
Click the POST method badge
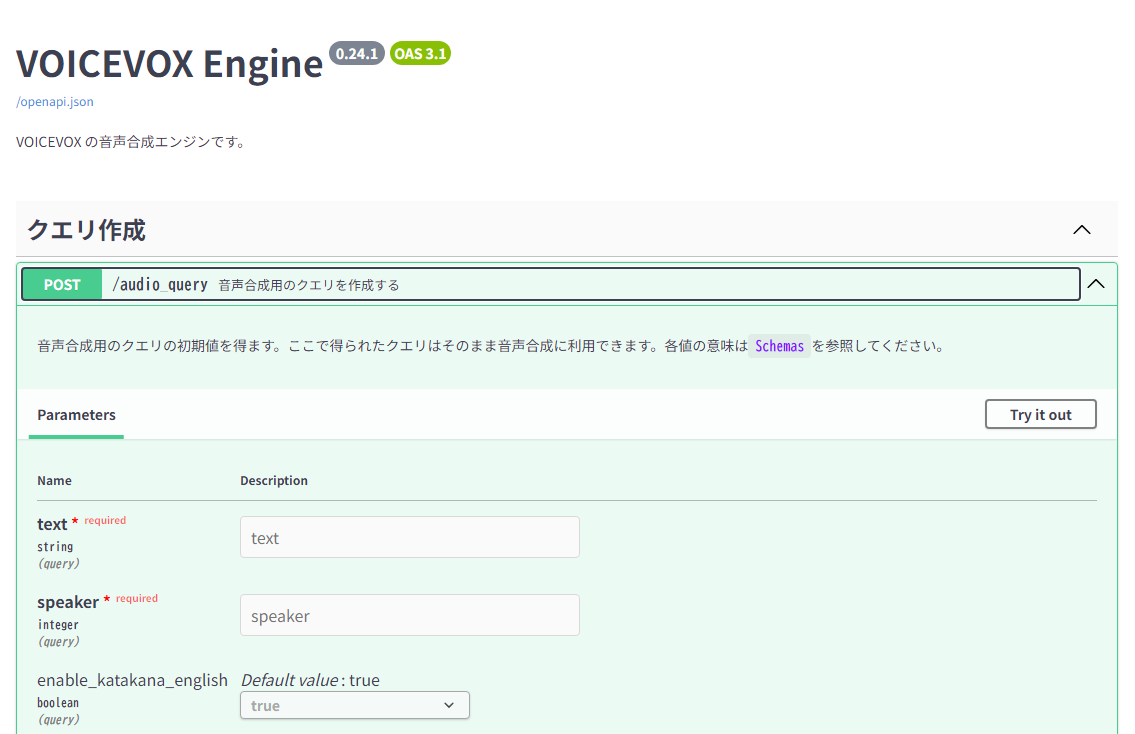(62, 284)
